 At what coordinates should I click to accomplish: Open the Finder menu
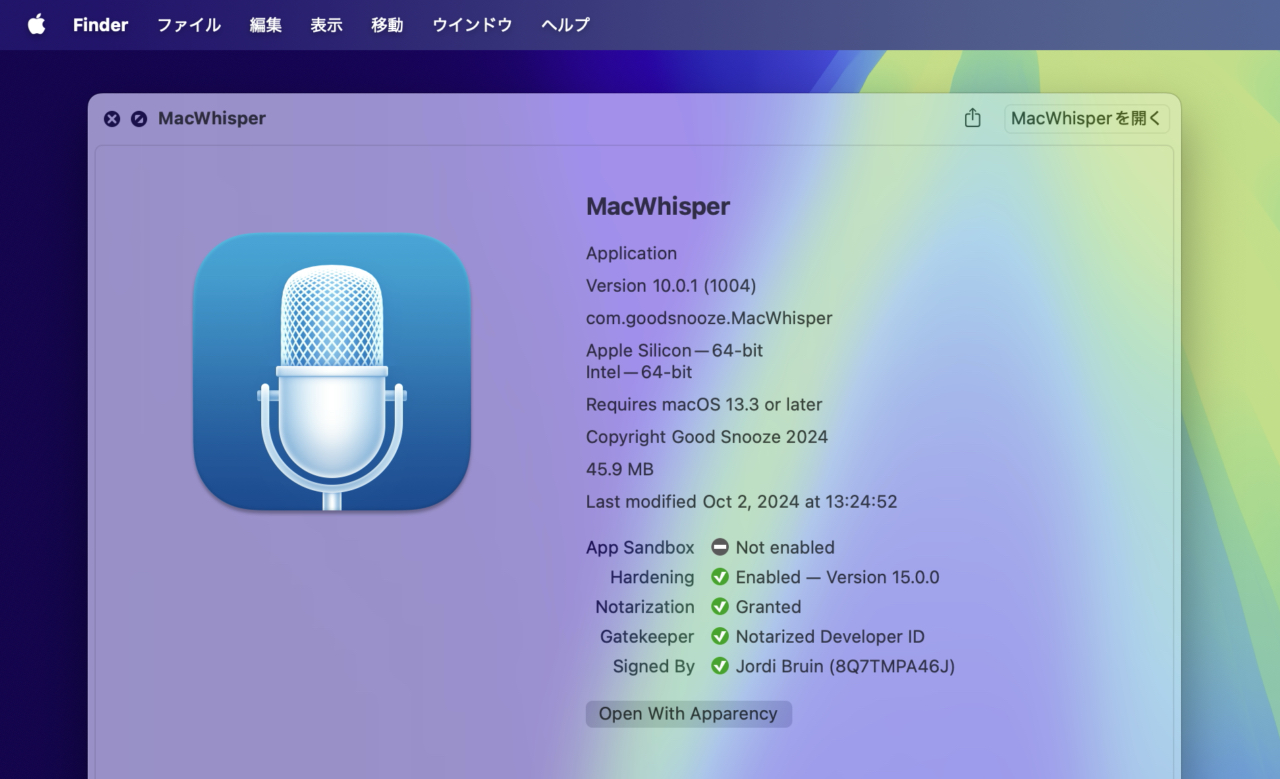pos(100,25)
